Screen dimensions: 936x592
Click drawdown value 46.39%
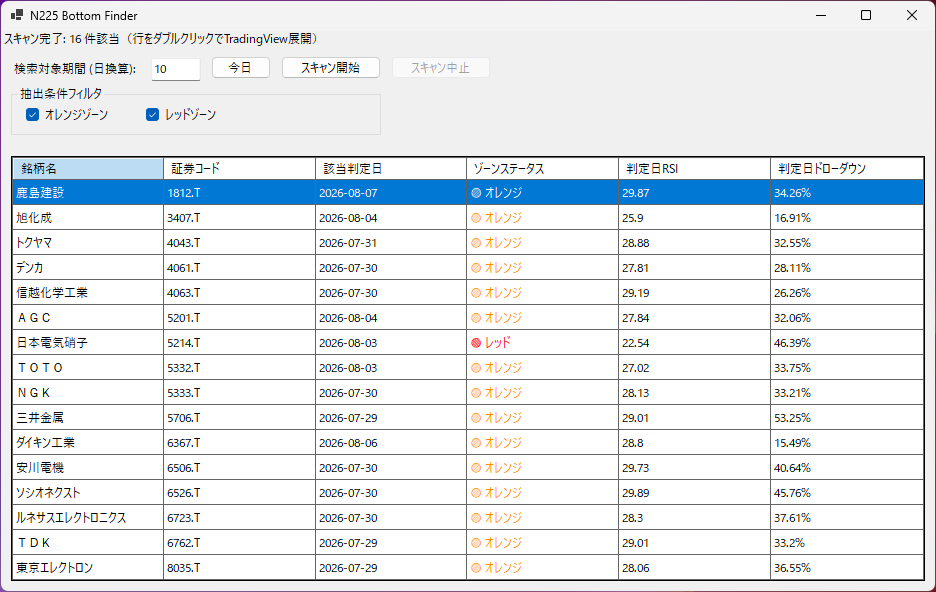pyautogui.click(x=793, y=343)
